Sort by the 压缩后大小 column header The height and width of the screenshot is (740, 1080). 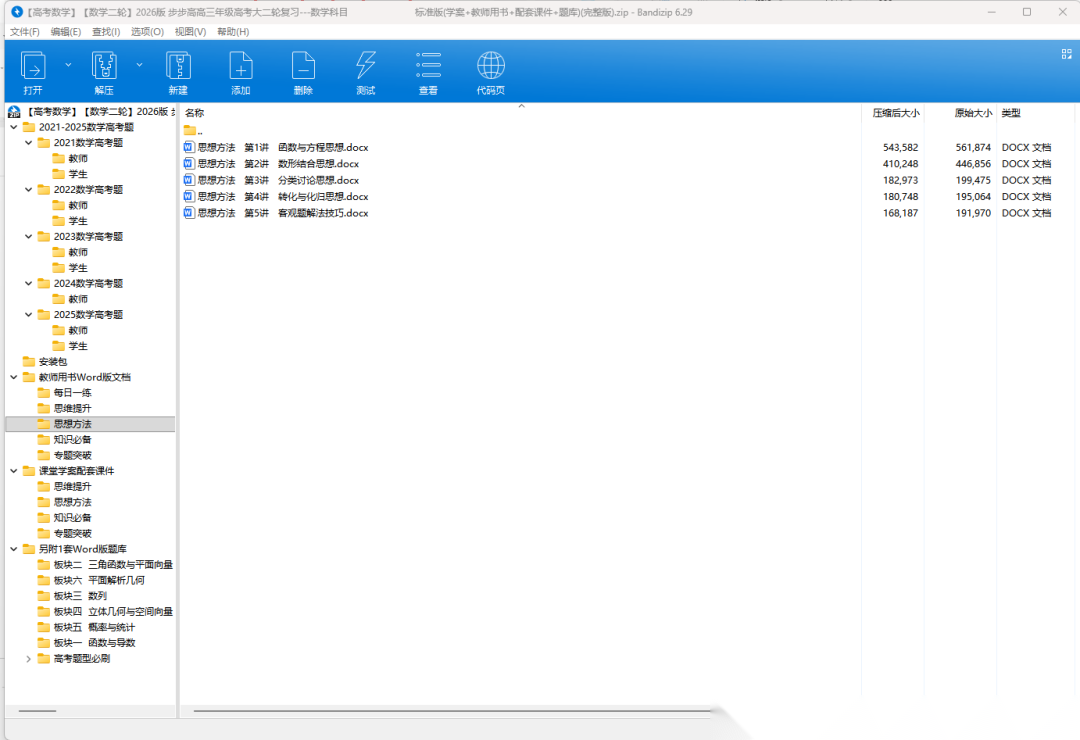coord(895,113)
